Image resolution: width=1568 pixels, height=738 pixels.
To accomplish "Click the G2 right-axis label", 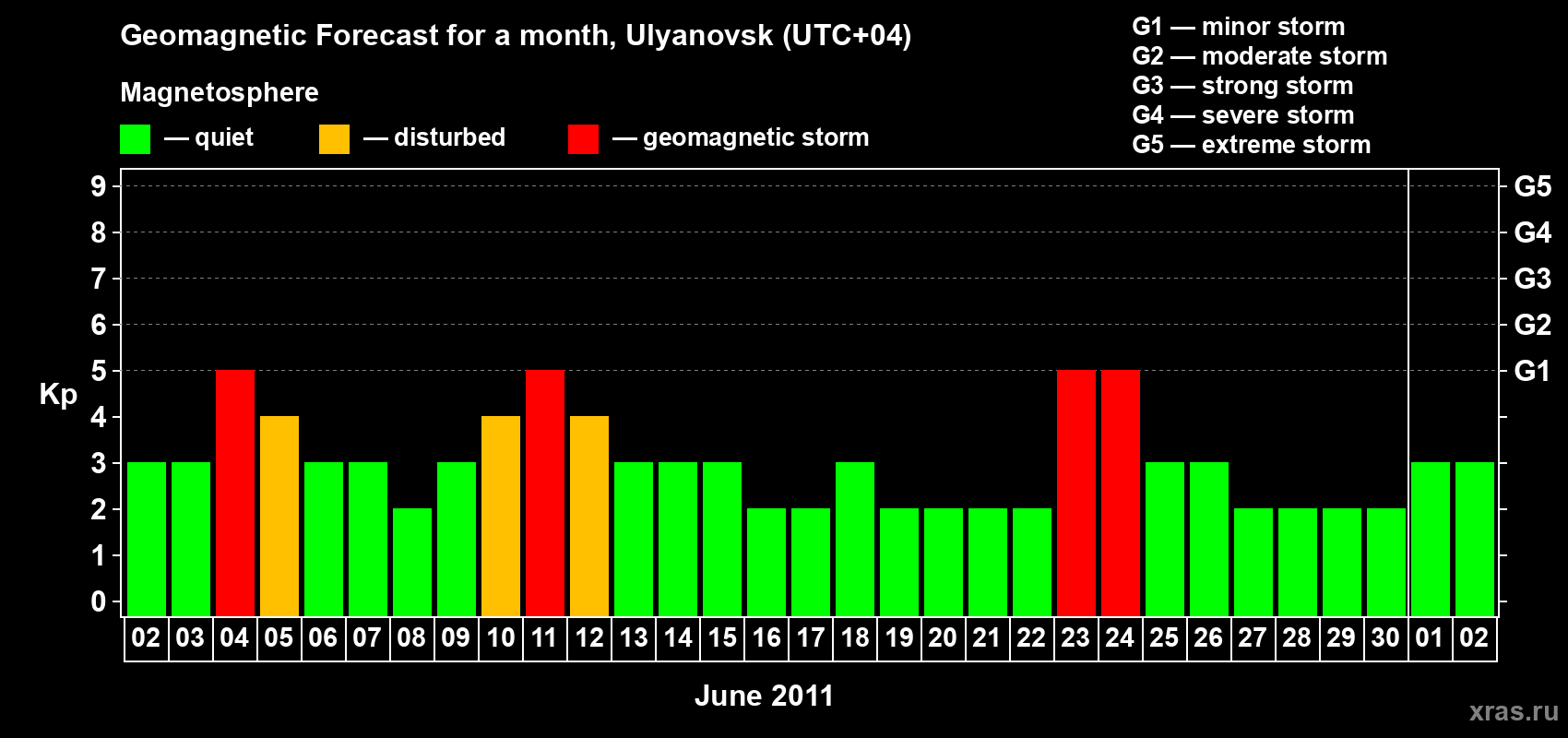I will coord(1533,325).
